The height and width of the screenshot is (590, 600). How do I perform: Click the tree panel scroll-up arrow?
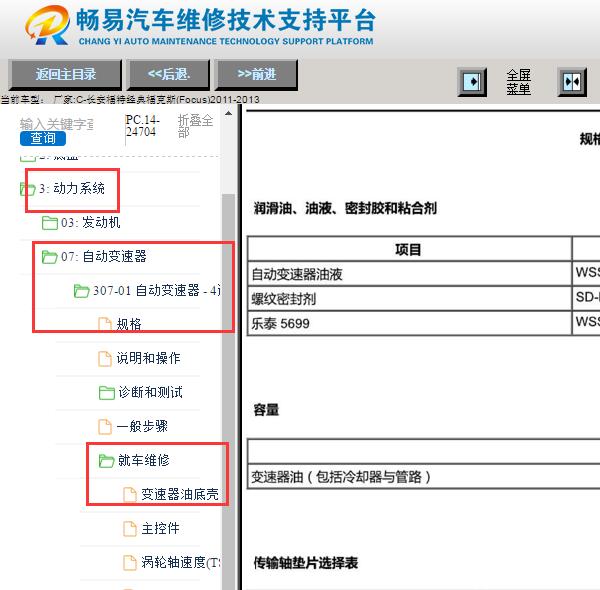[228, 114]
